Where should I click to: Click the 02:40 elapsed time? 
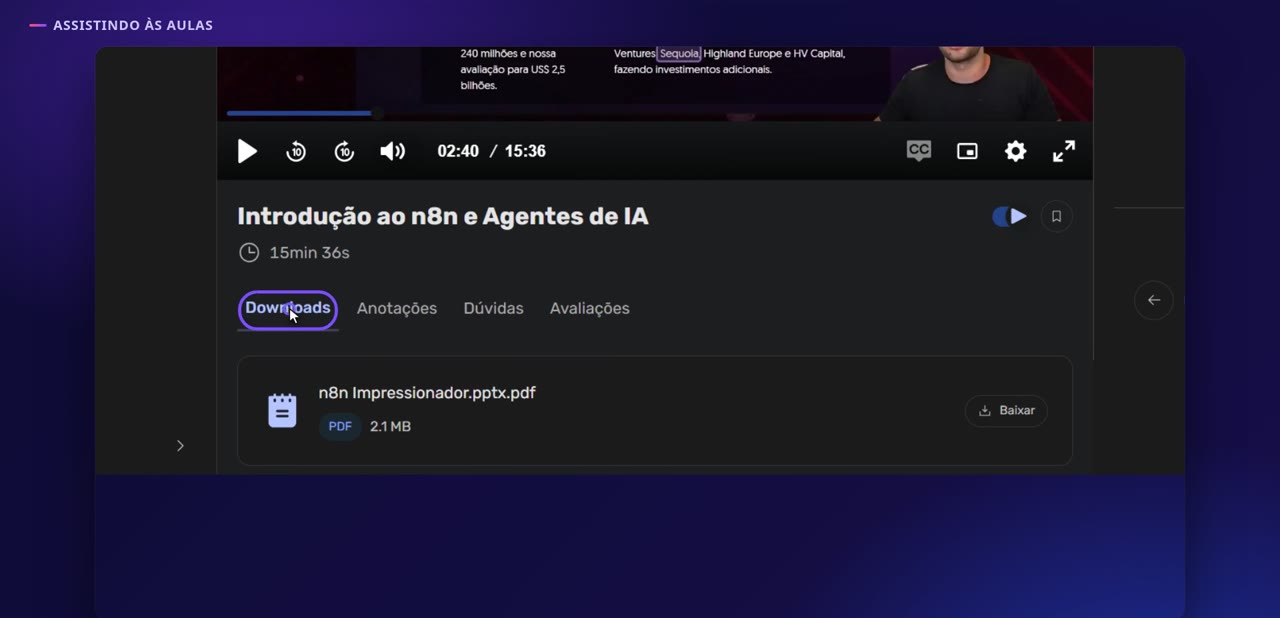pos(458,151)
